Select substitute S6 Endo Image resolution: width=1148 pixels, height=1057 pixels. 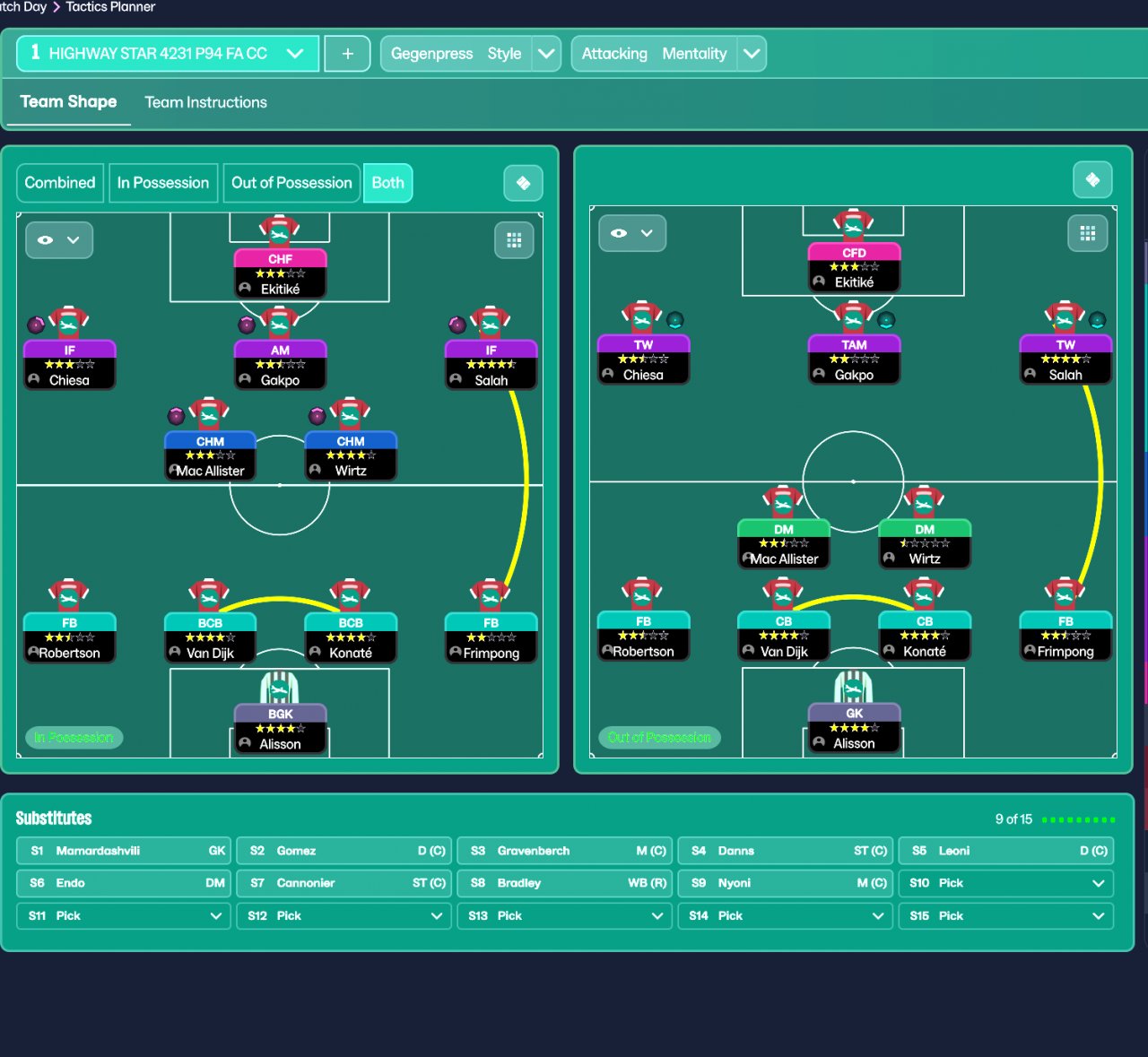[x=124, y=883]
